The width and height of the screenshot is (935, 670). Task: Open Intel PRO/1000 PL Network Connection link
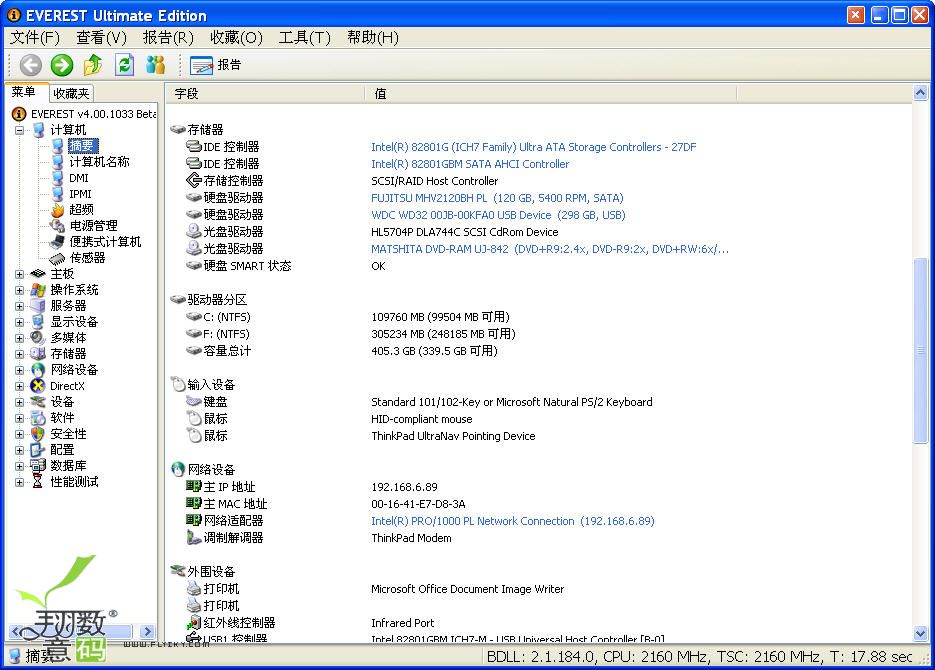click(x=513, y=521)
